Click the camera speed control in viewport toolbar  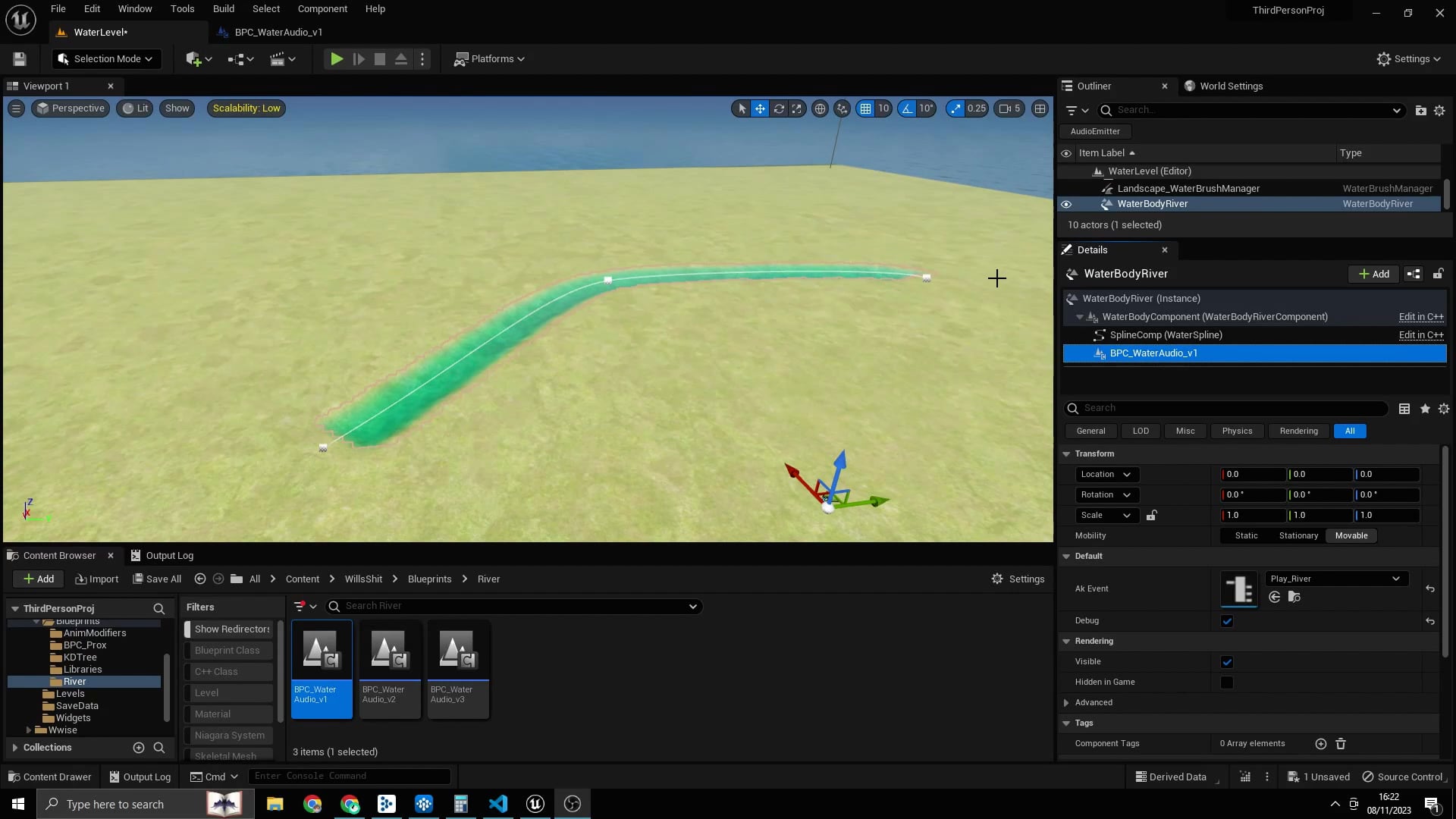[1009, 108]
